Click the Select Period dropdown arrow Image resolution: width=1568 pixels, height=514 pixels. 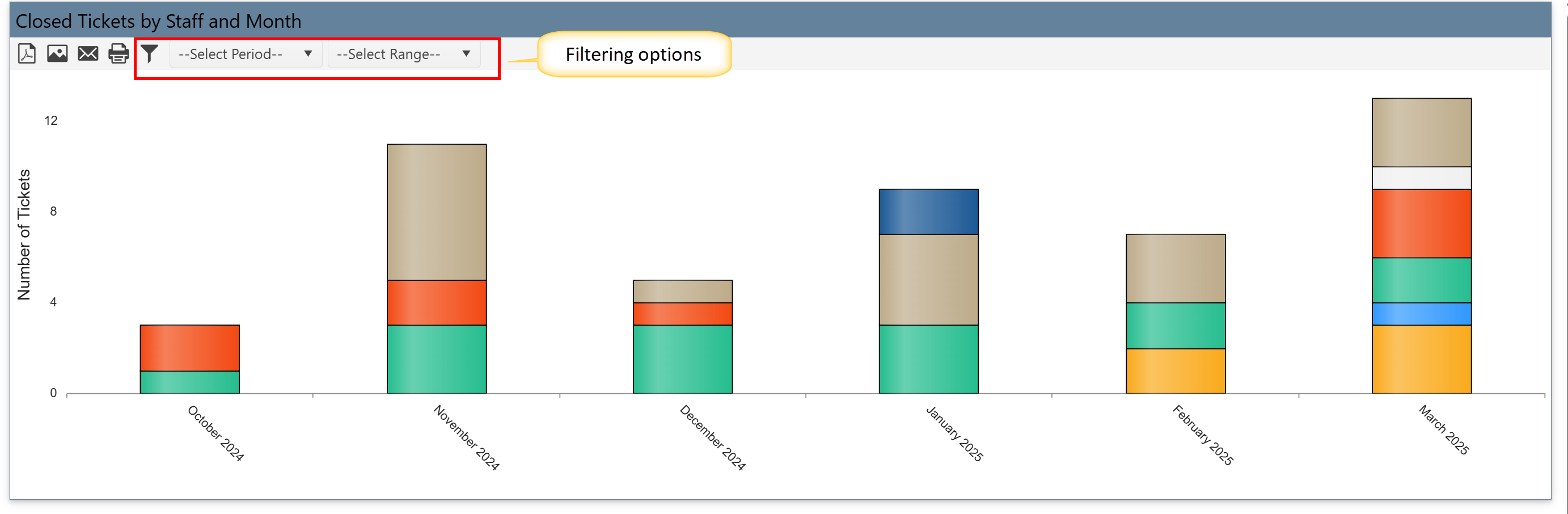coord(309,53)
